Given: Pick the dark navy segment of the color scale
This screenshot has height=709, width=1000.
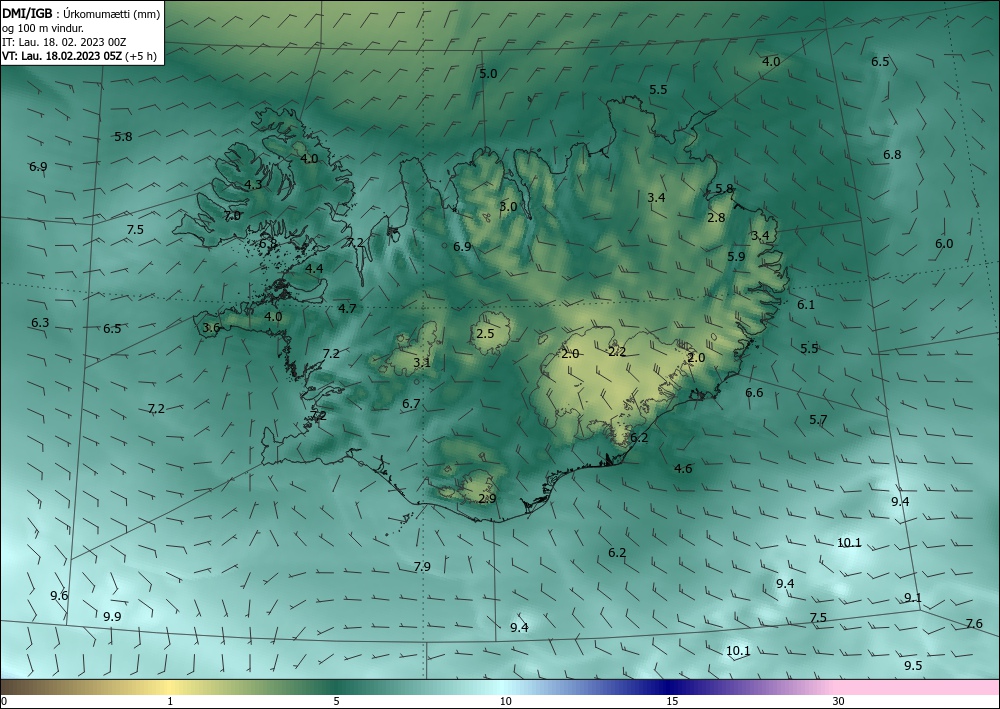Looking at the screenshot, I should 670,687.
